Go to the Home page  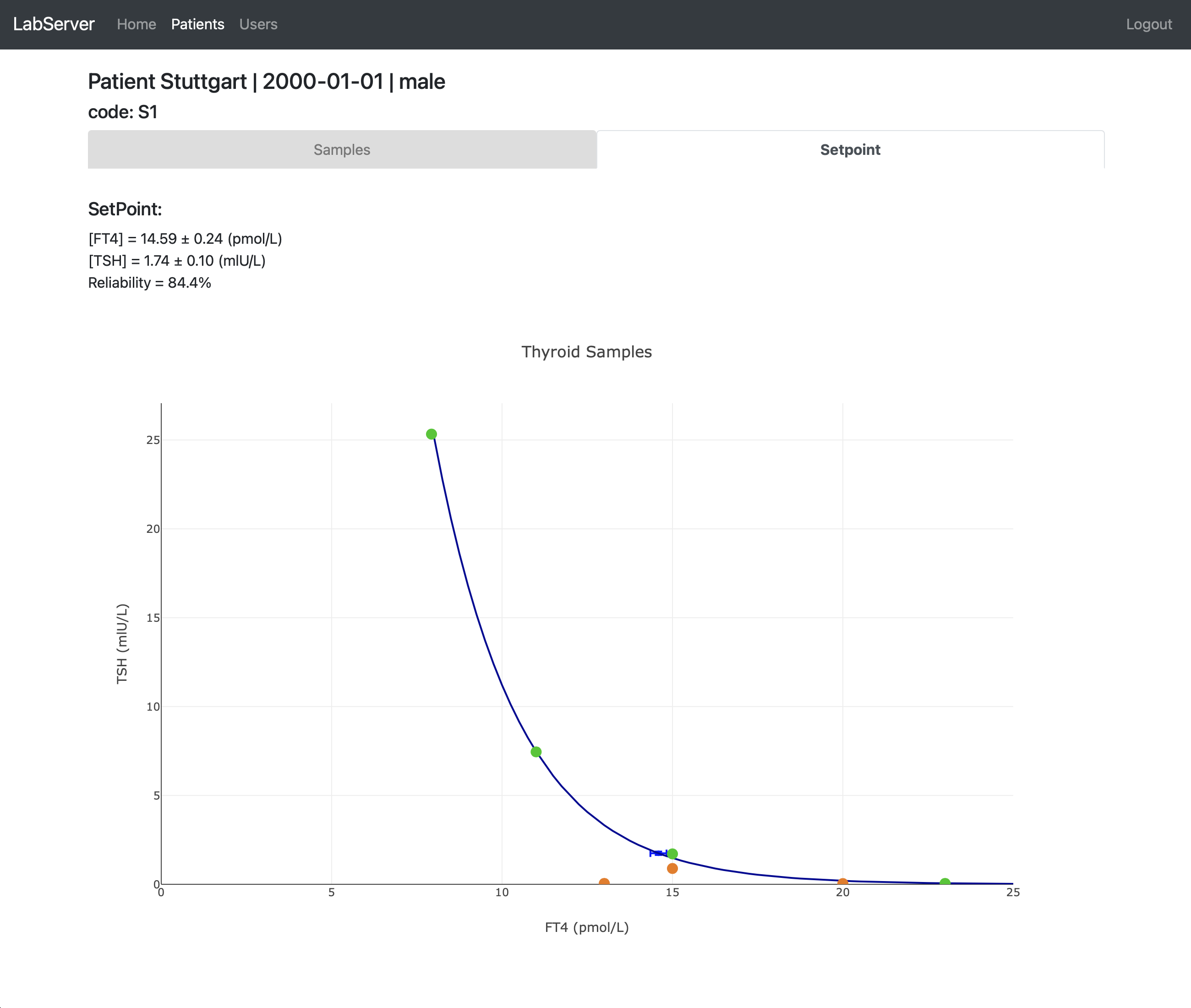tap(136, 24)
